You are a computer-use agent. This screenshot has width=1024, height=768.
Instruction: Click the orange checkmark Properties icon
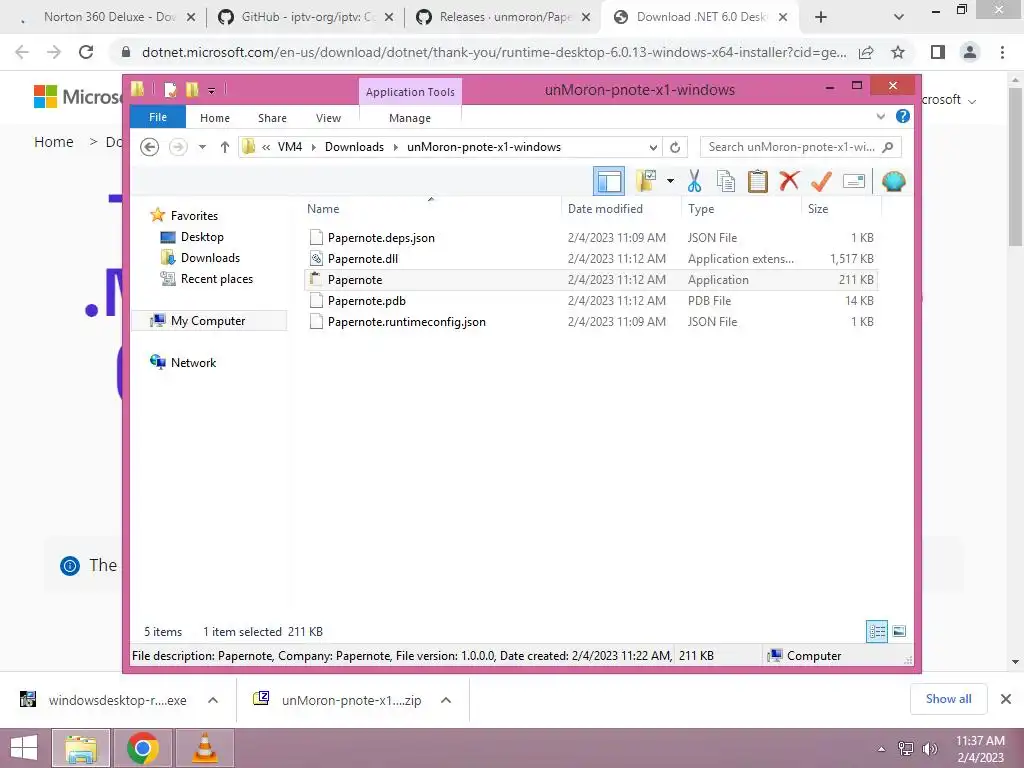[821, 182]
